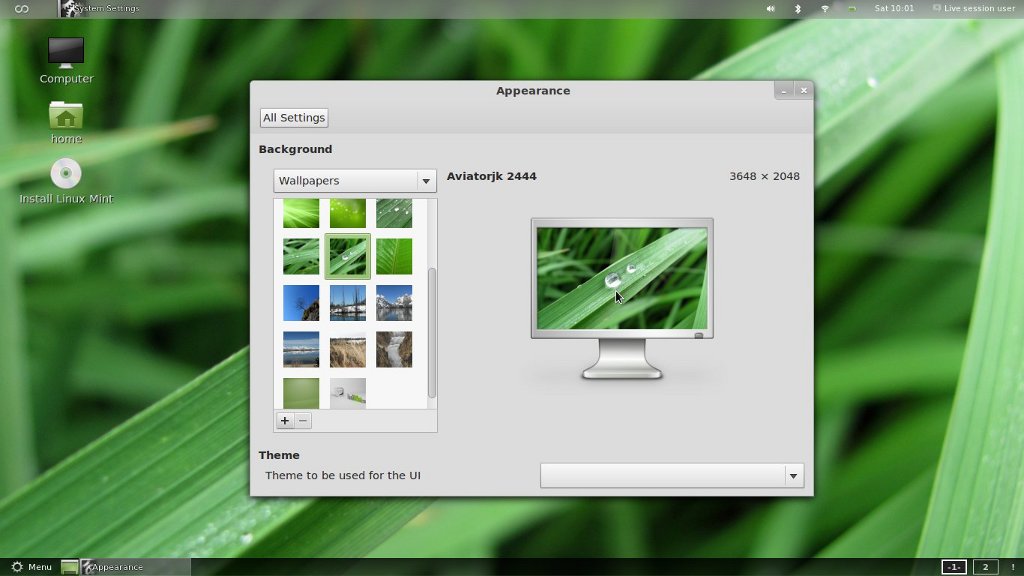The image size is (1024, 576).
Task: Select the grass blades wallpaper in second row
Action: (301, 256)
